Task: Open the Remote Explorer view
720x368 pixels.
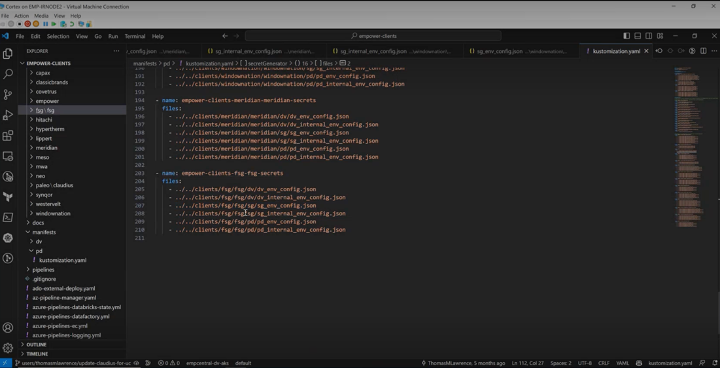Action: coord(7,156)
